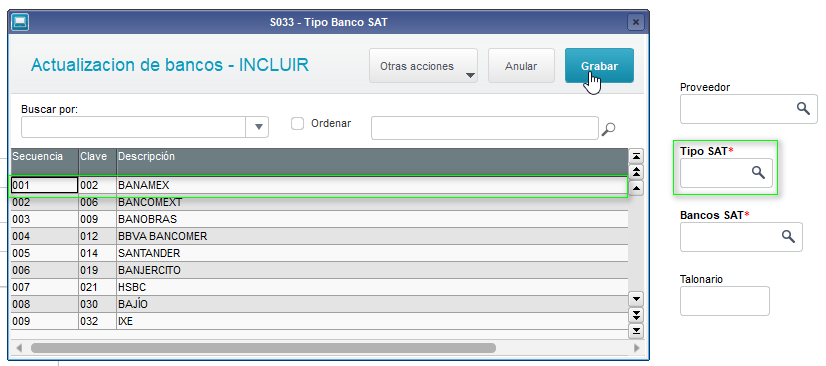Click Secuencia cell 003
This screenshot has height=366, width=826.
pyautogui.click(x=45, y=220)
